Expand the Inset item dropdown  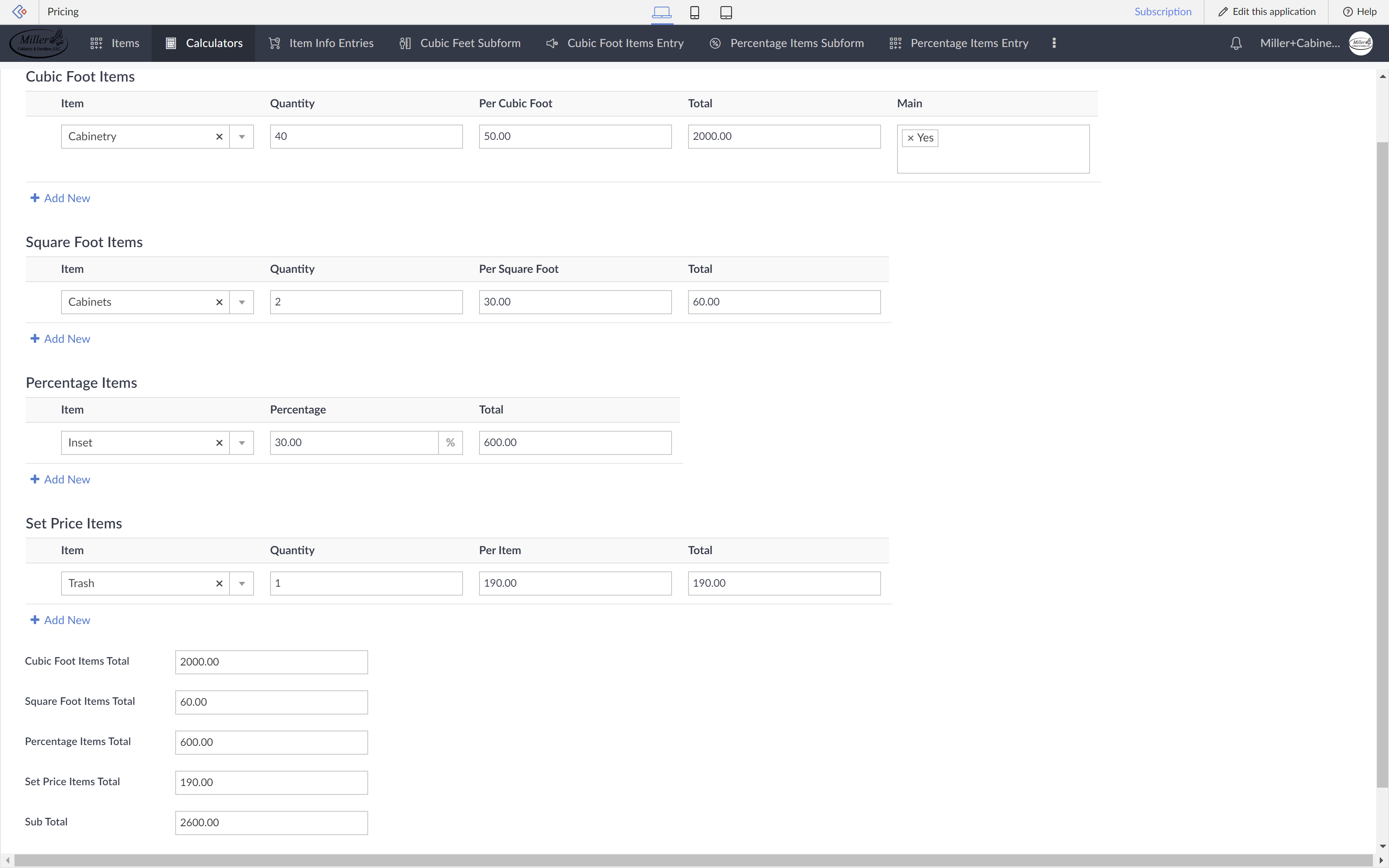242,442
